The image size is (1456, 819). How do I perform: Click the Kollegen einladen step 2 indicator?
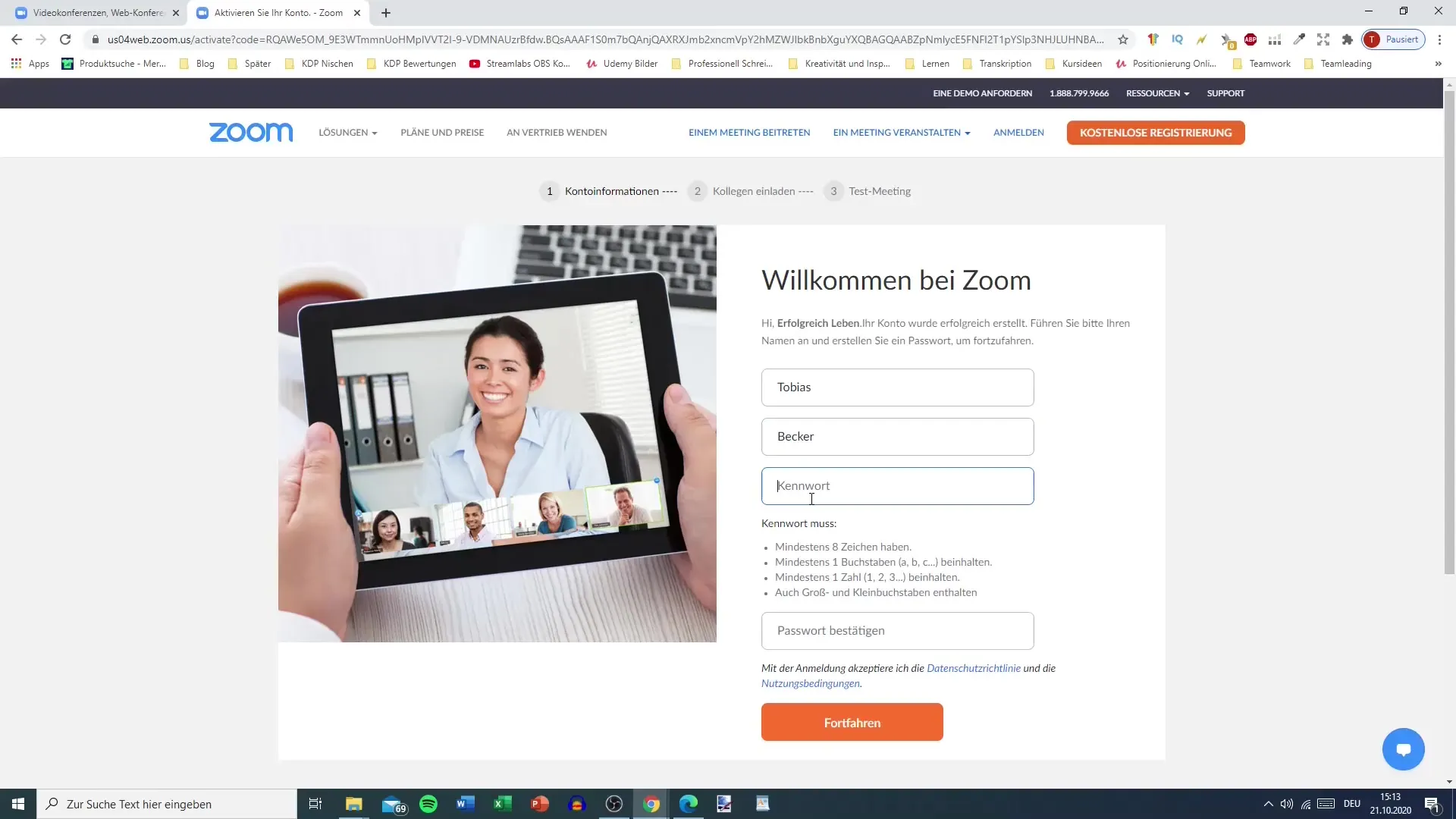[698, 190]
